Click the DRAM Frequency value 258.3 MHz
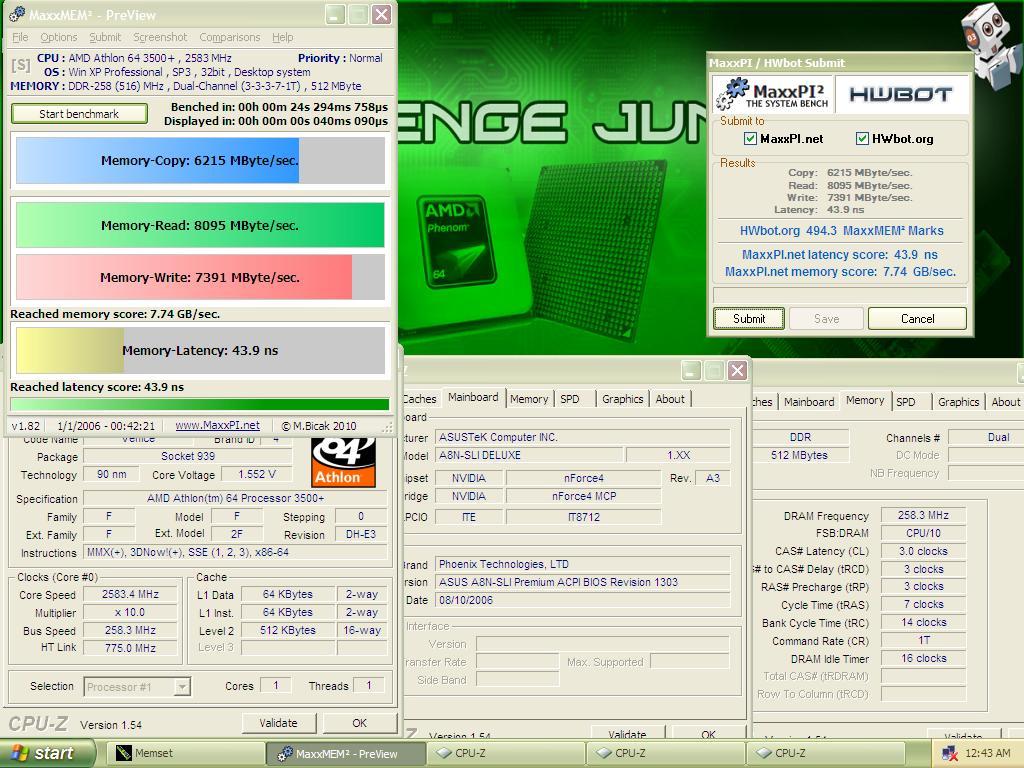This screenshot has height=768, width=1024. coord(923,515)
